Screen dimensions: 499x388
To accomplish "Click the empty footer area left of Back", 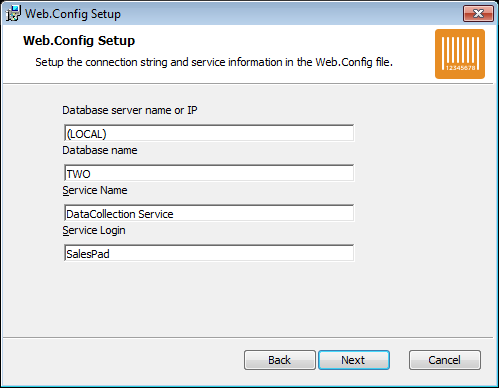I will (123, 360).
